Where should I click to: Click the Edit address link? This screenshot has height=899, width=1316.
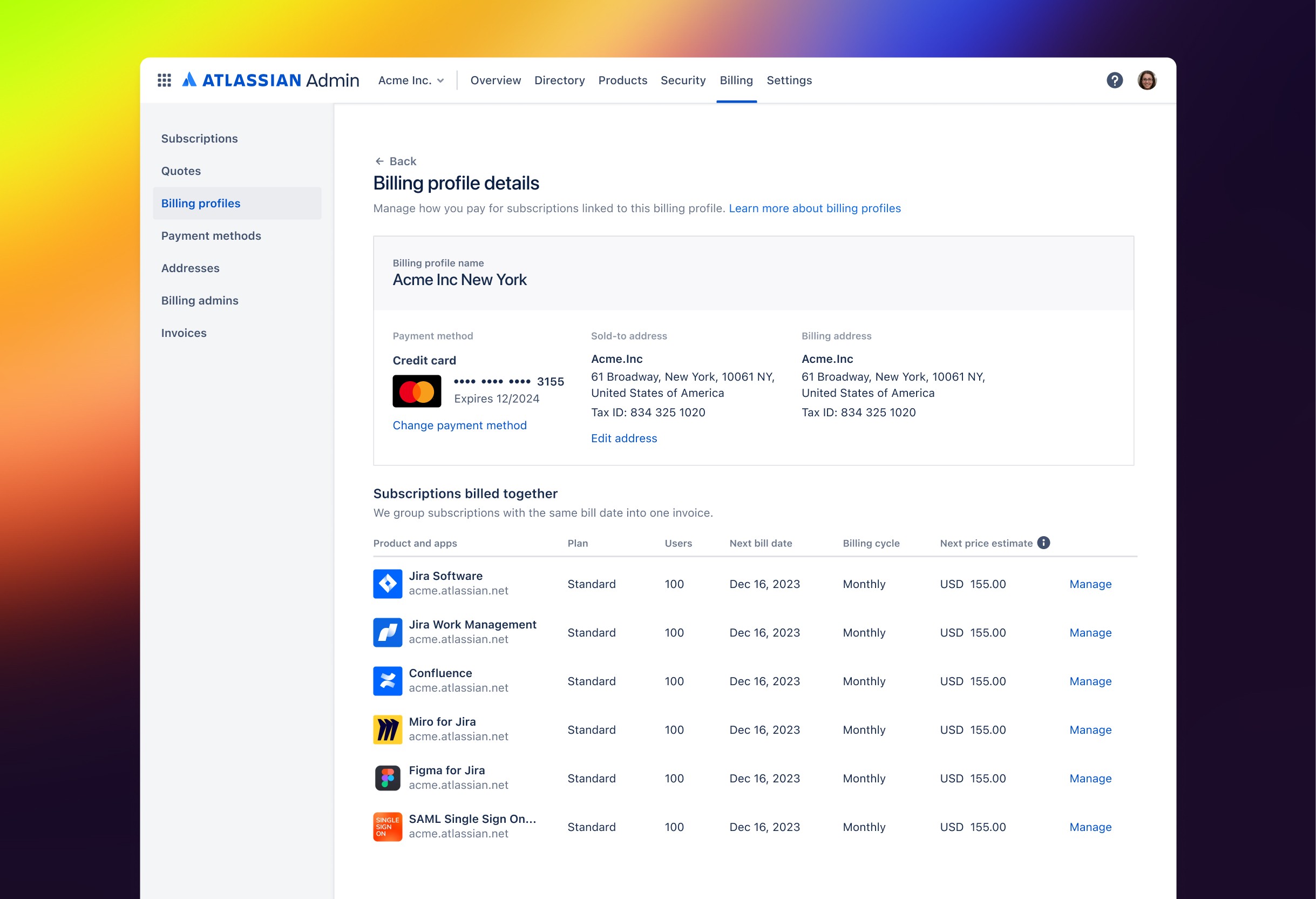point(623,438)
